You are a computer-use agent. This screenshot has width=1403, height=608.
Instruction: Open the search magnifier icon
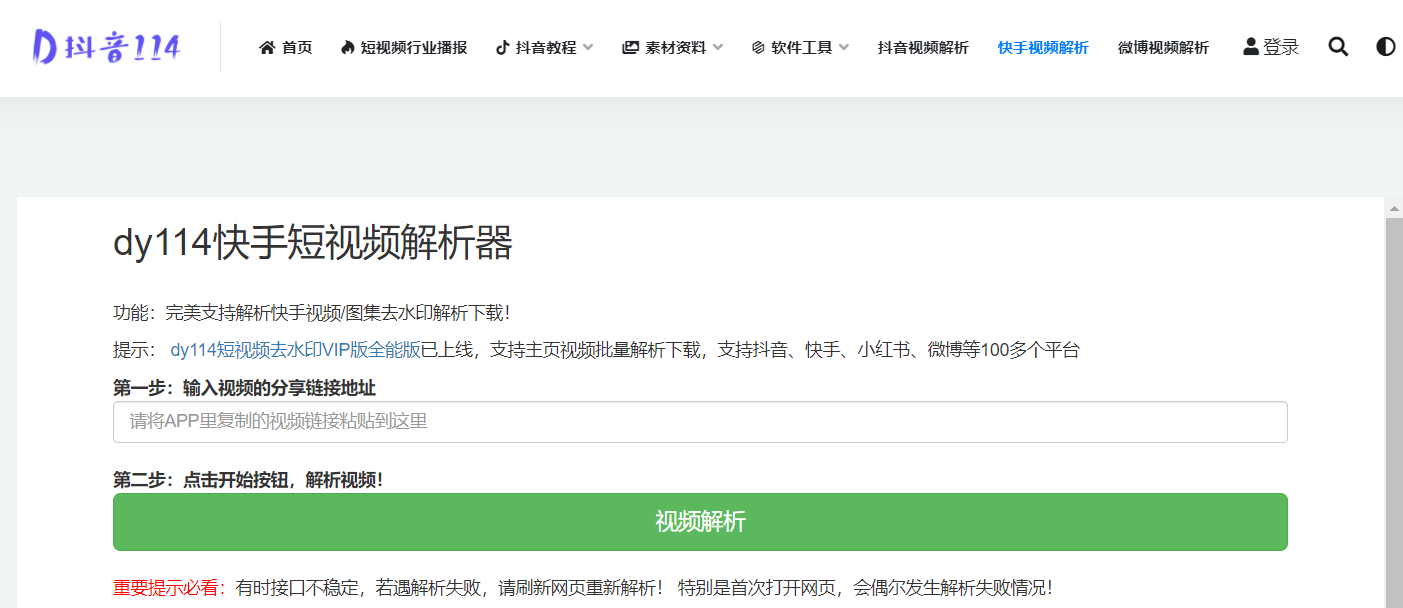click(x=1338, y=47)
